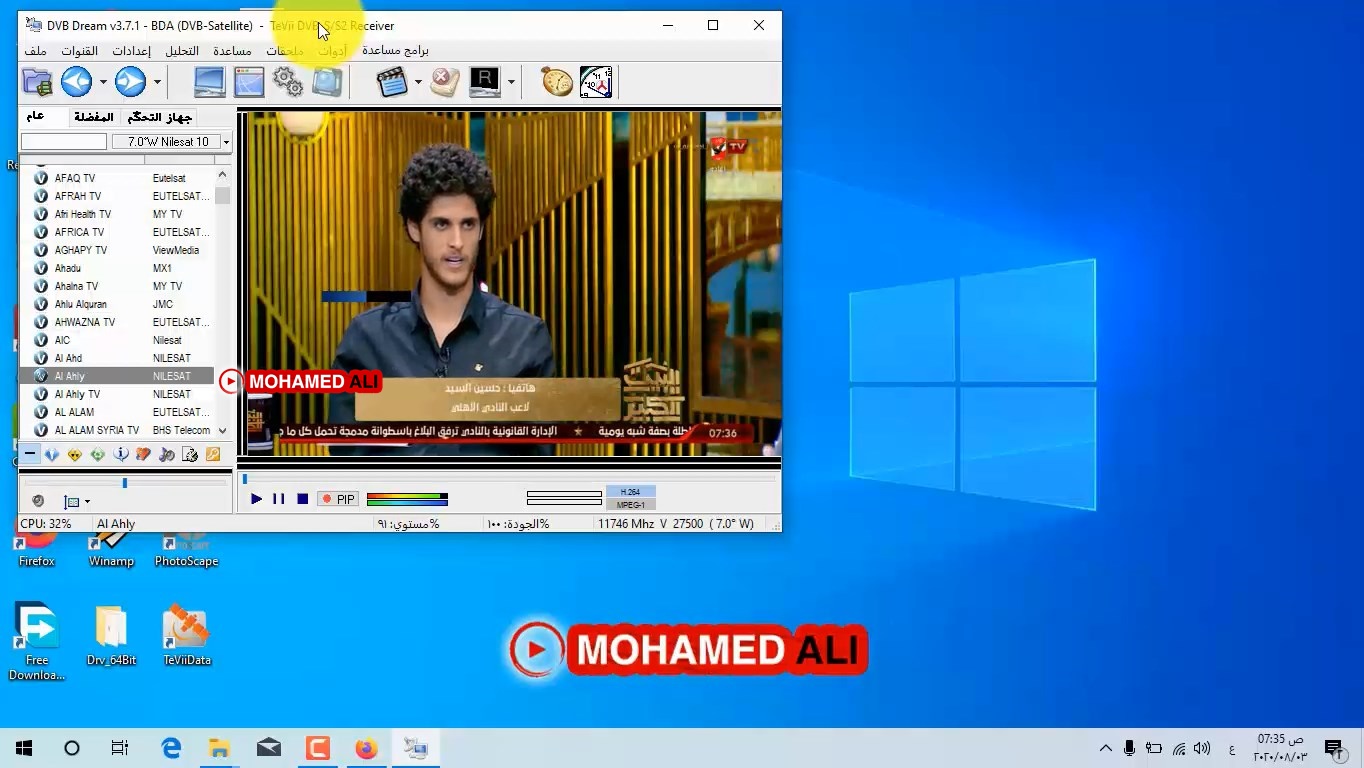
Task: Switch to the المفضلة tab
Action: tap(93, 117)
